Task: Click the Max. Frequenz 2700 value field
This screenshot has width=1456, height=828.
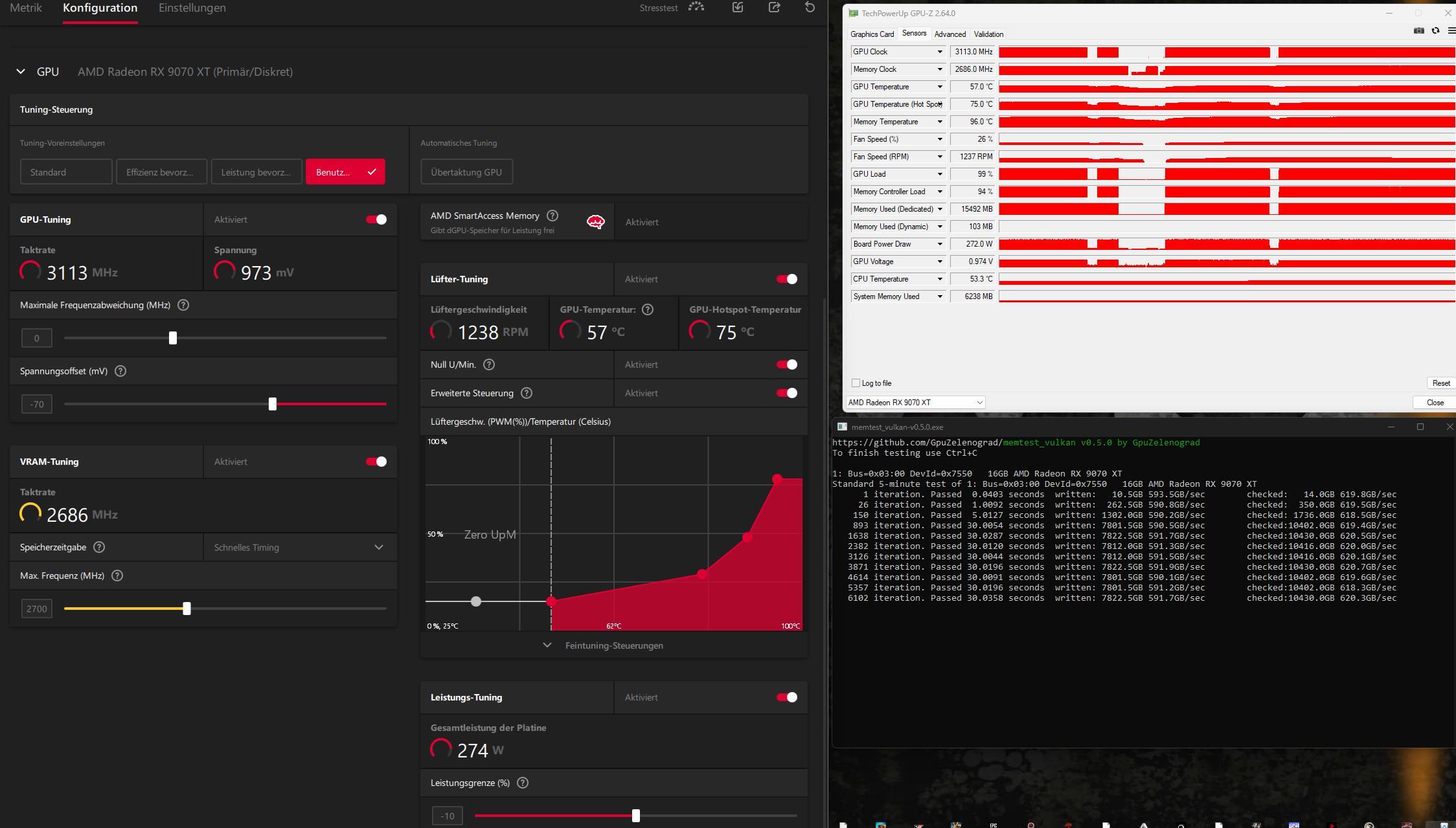Action: tap(36, 609)
